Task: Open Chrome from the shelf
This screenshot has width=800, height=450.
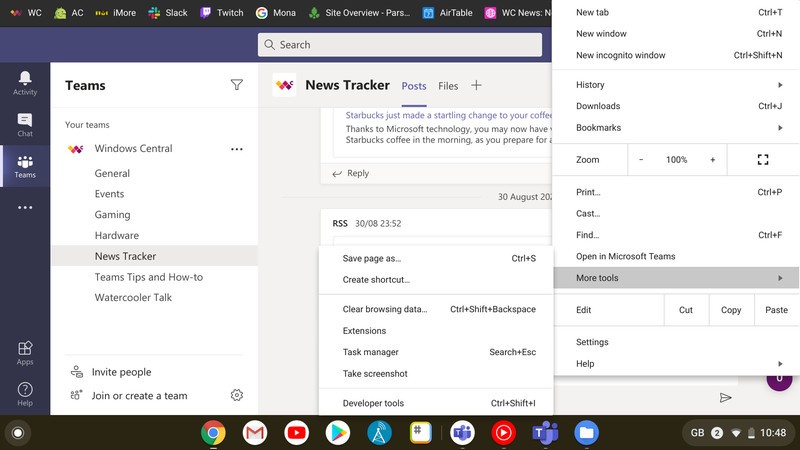Action: pos(213,433)
